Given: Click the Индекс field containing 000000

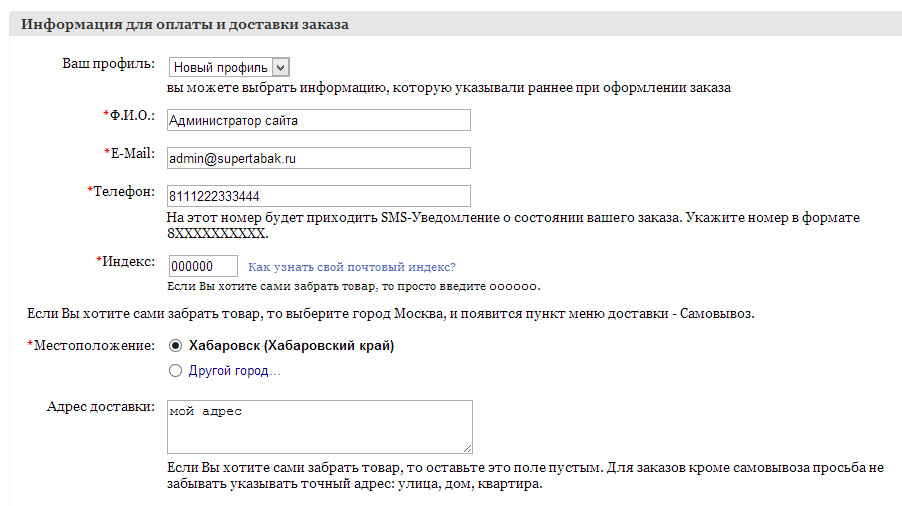Looking at the screenshot, I should click(203, 266).
